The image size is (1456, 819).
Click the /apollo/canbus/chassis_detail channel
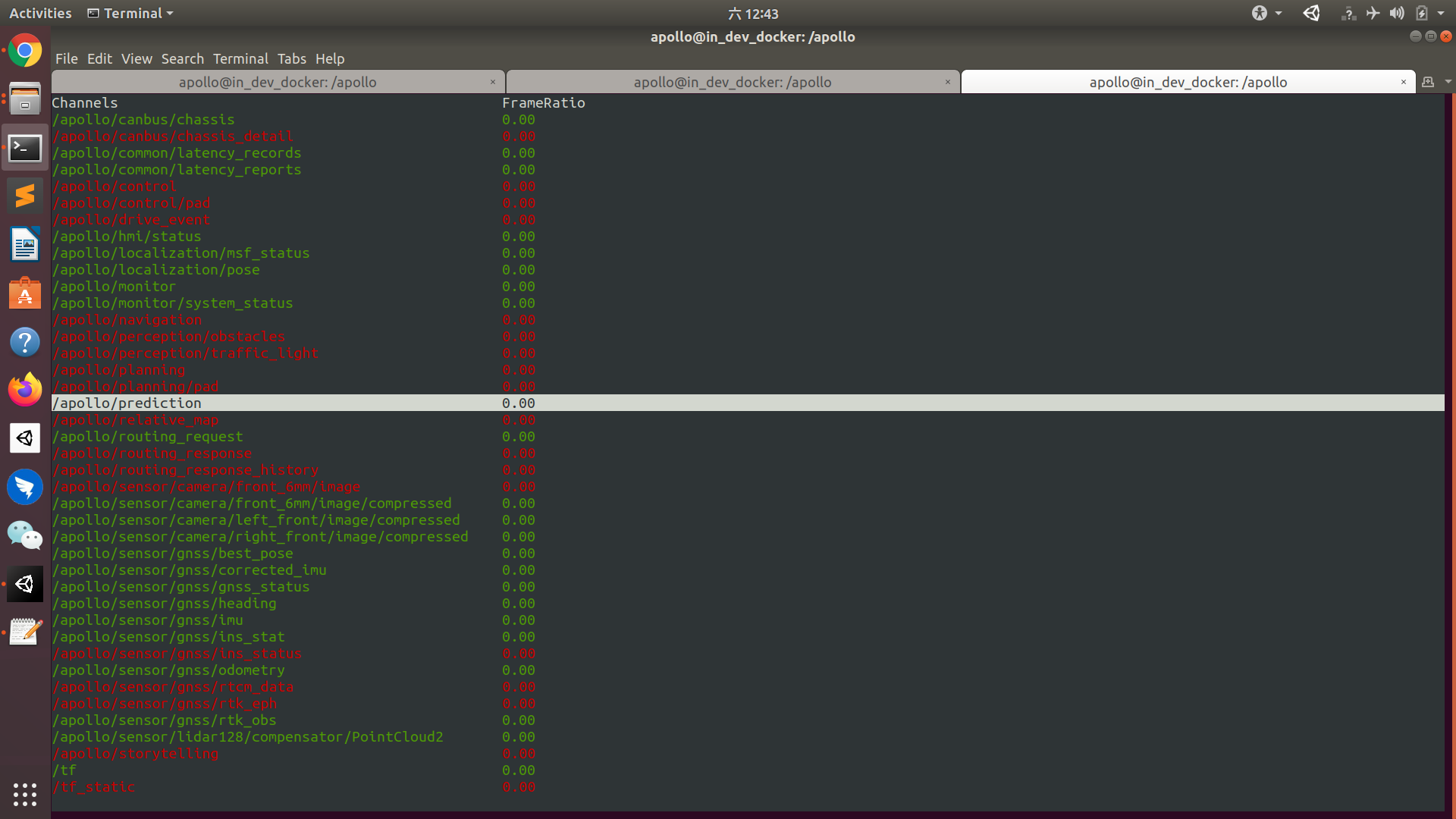click(x=172, y=136)
